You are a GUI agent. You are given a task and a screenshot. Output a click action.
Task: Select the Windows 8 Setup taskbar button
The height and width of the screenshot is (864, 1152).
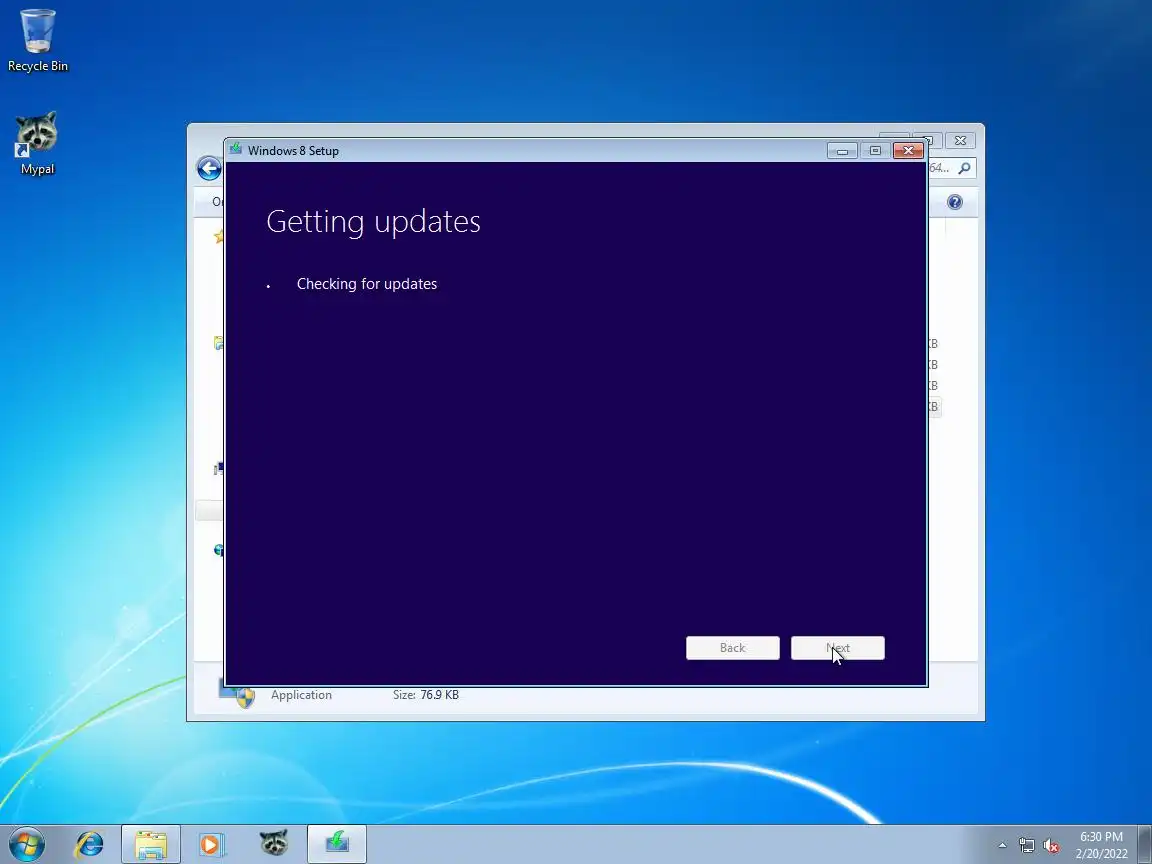pyautogui.click(x=336, y=844)
